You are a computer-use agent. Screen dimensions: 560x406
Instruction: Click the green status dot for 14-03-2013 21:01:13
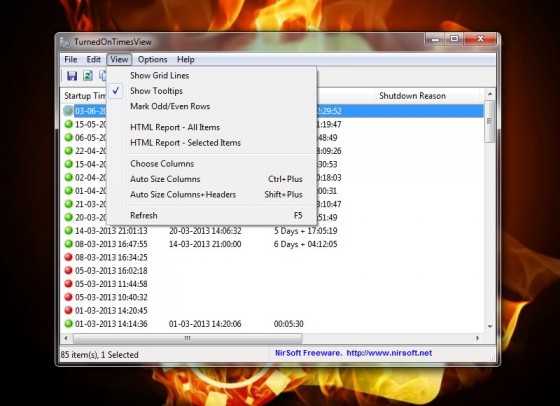[x=68, y=231]
